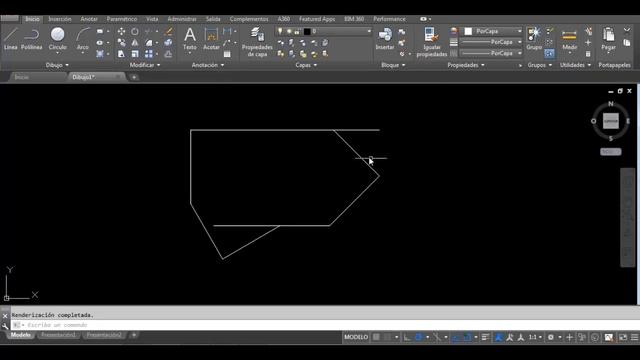The width and height of the screenshot is (640, 360).
Task: Toggle ortho mode in status bar
Action: tap(407, 337)
